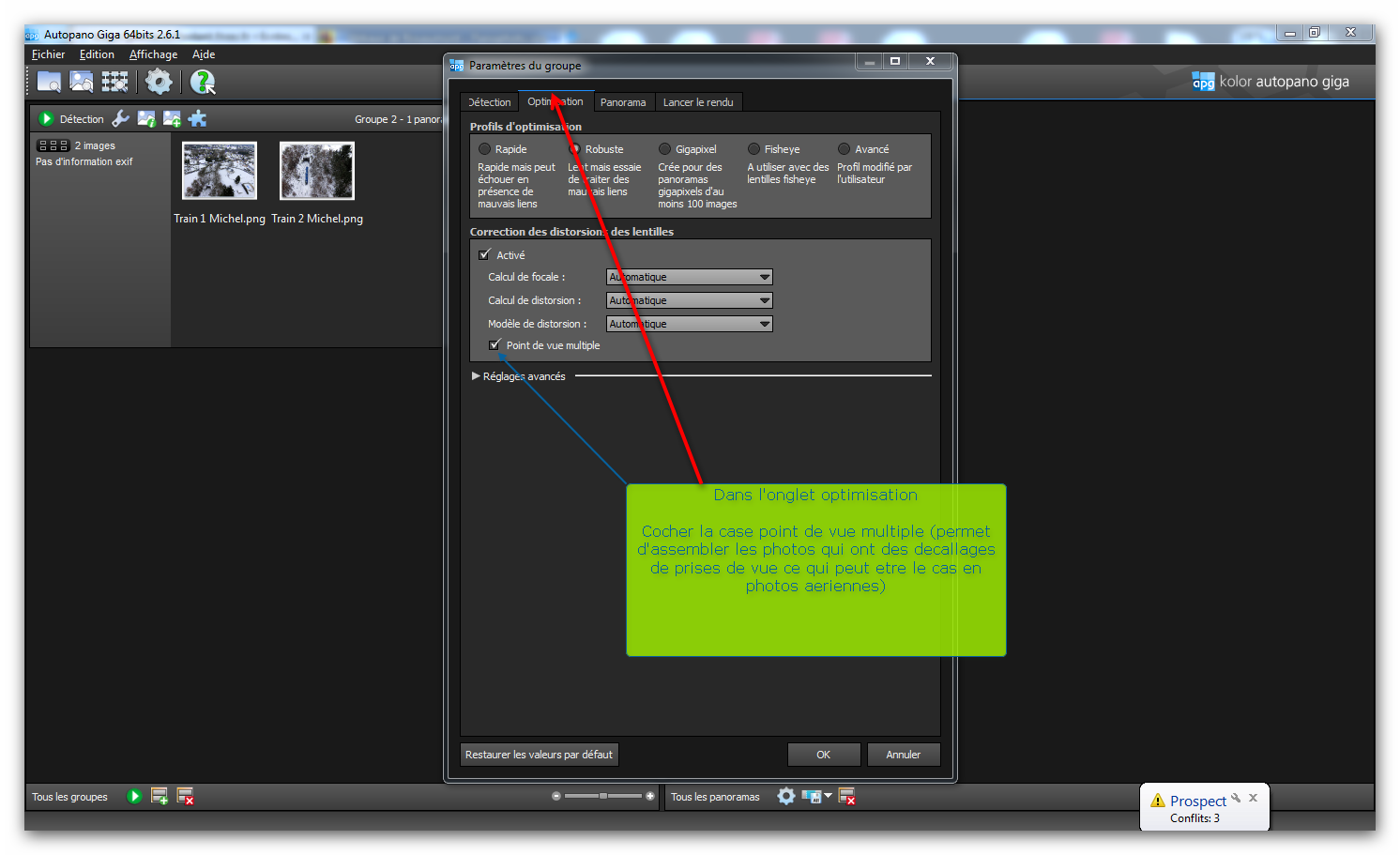This screenshot has width=1400, height=855.
Task: Run detection on all groups play icon
Action: click(134, 796)
